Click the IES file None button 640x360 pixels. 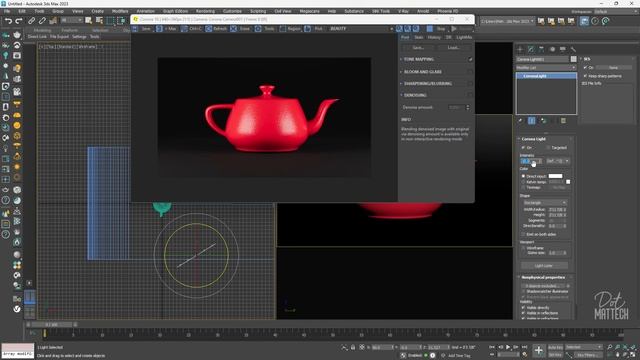[x=613, y=67]
